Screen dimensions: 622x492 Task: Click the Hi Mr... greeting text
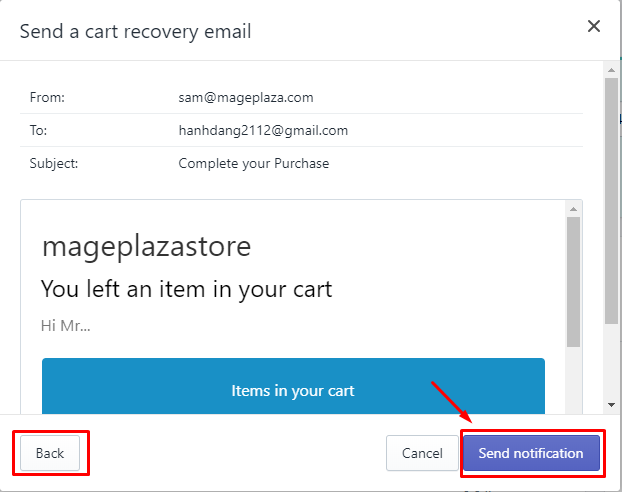(x=65, y=325)
